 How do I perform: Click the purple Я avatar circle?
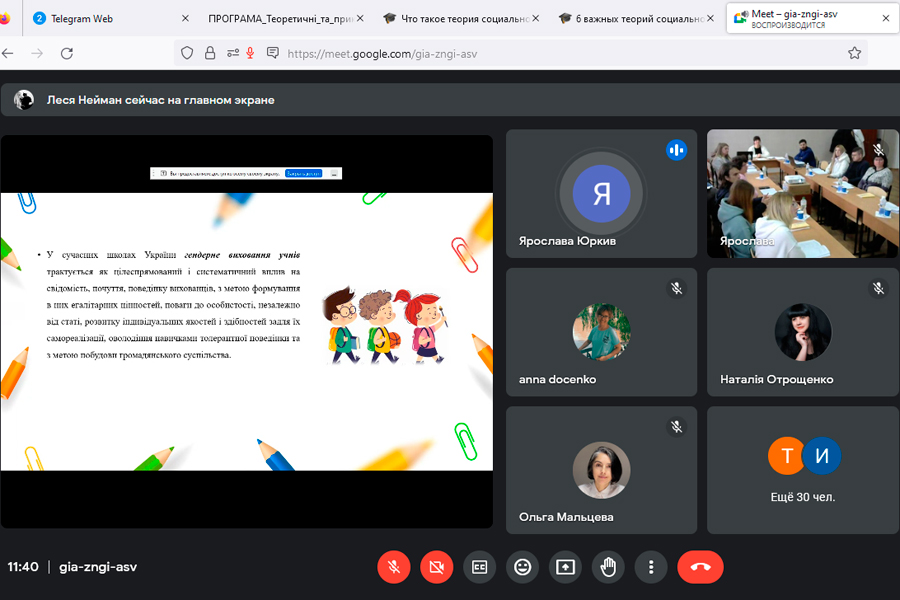click(x=601, y=193)
